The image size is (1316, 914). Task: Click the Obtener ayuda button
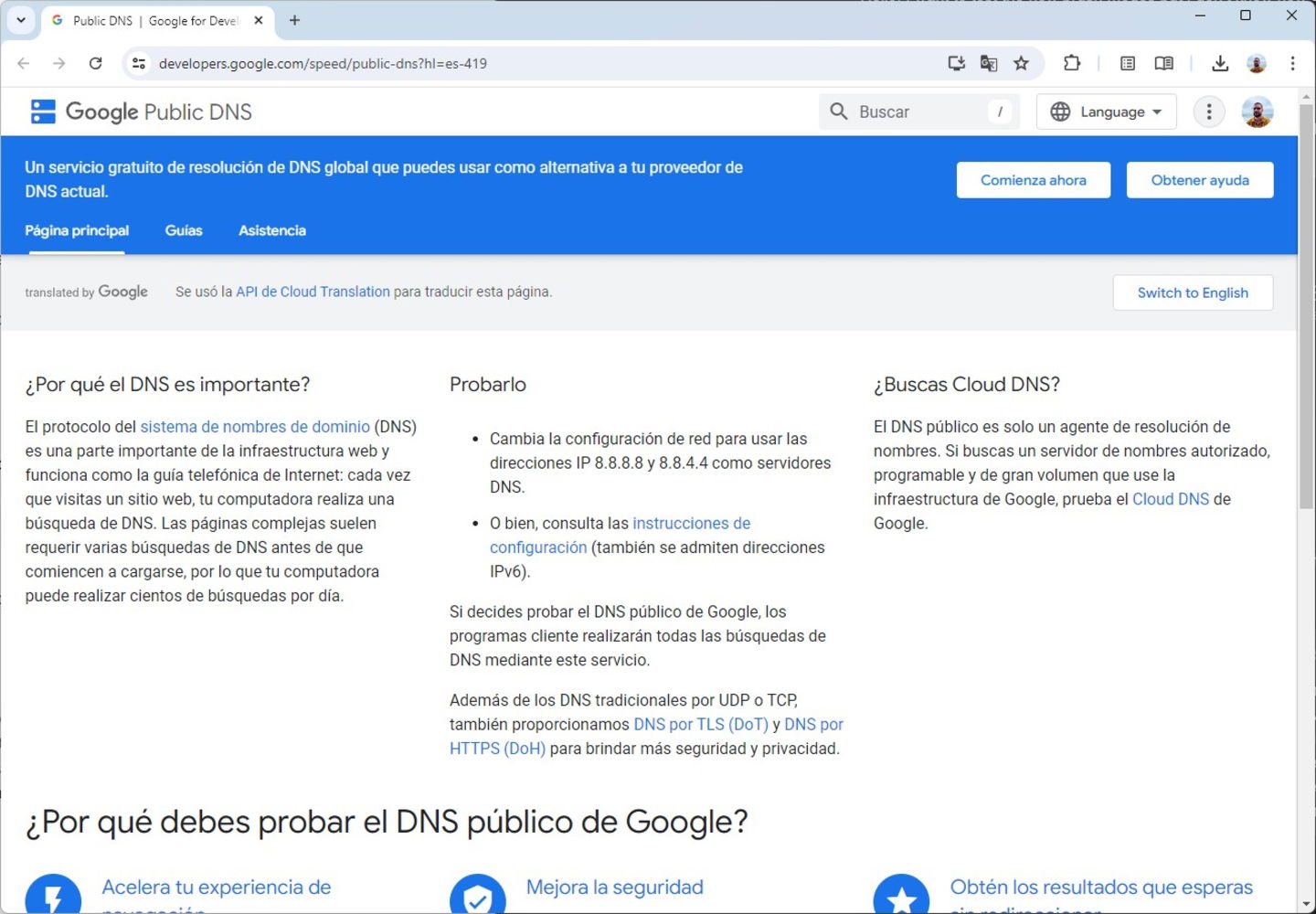point(1200,180)
